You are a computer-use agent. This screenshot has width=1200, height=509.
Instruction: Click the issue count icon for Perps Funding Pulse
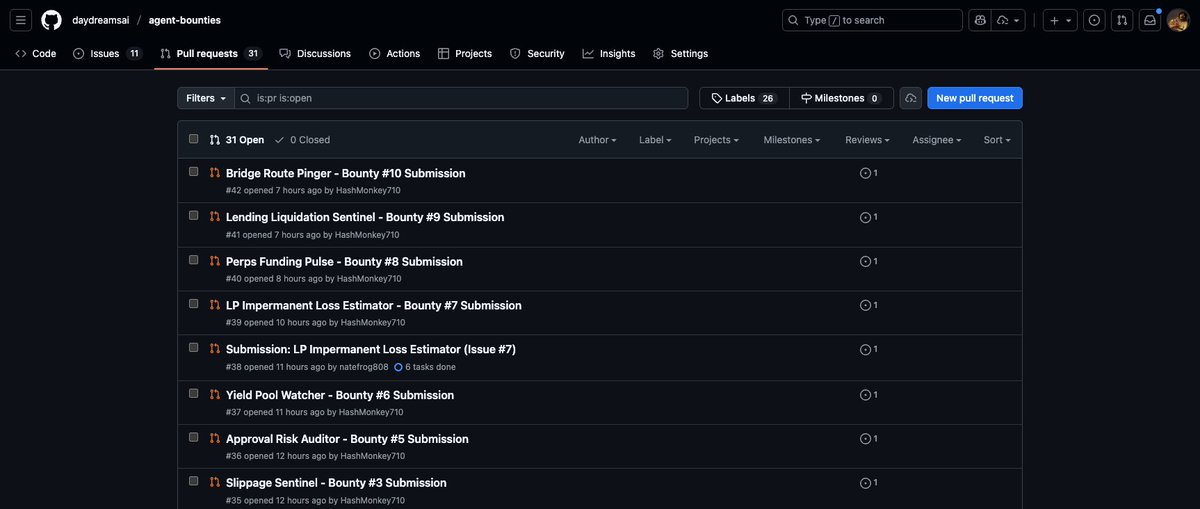[x=868, y=261]
